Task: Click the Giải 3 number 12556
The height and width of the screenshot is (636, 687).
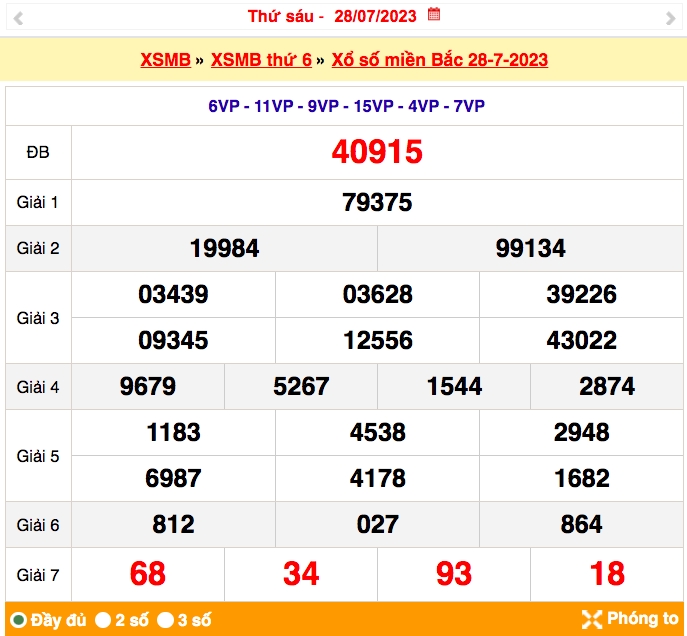Action: 377,340
